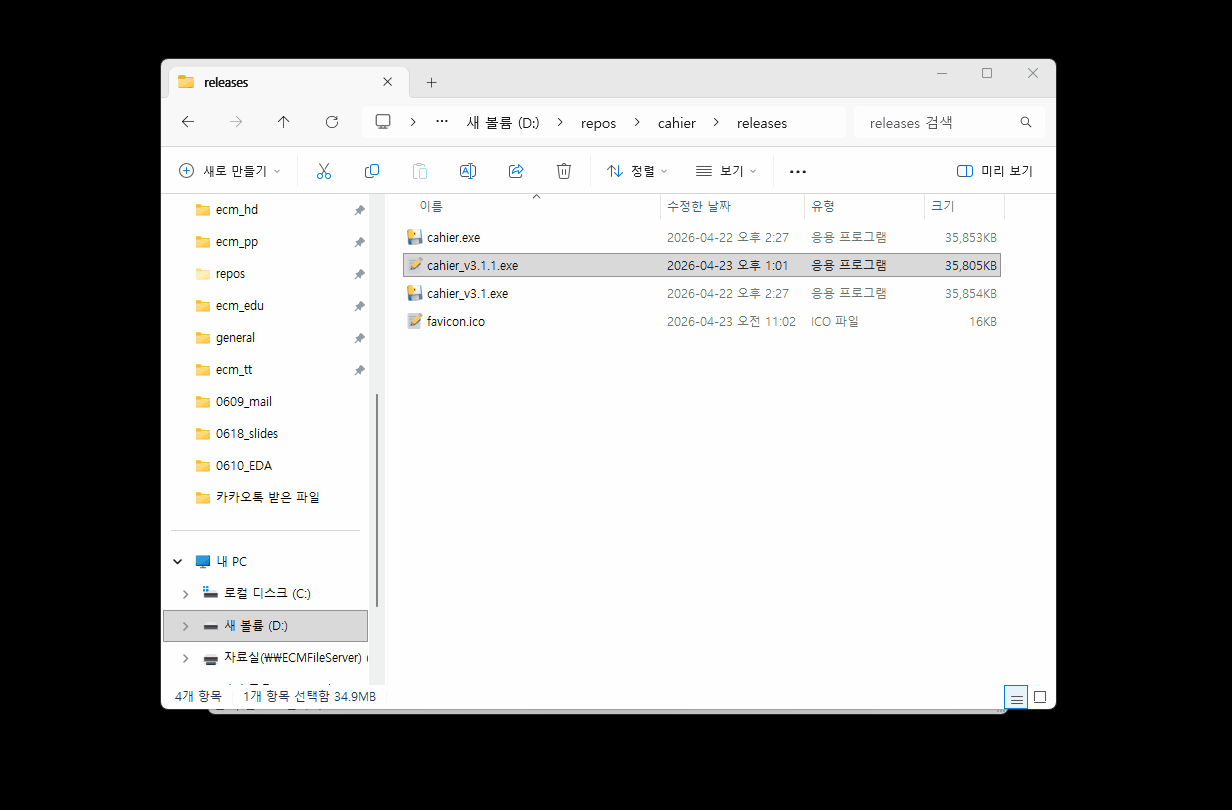Click cahier breadcrumb in address bar
This screenshot has width=1232, height=810.
point(677,123)
